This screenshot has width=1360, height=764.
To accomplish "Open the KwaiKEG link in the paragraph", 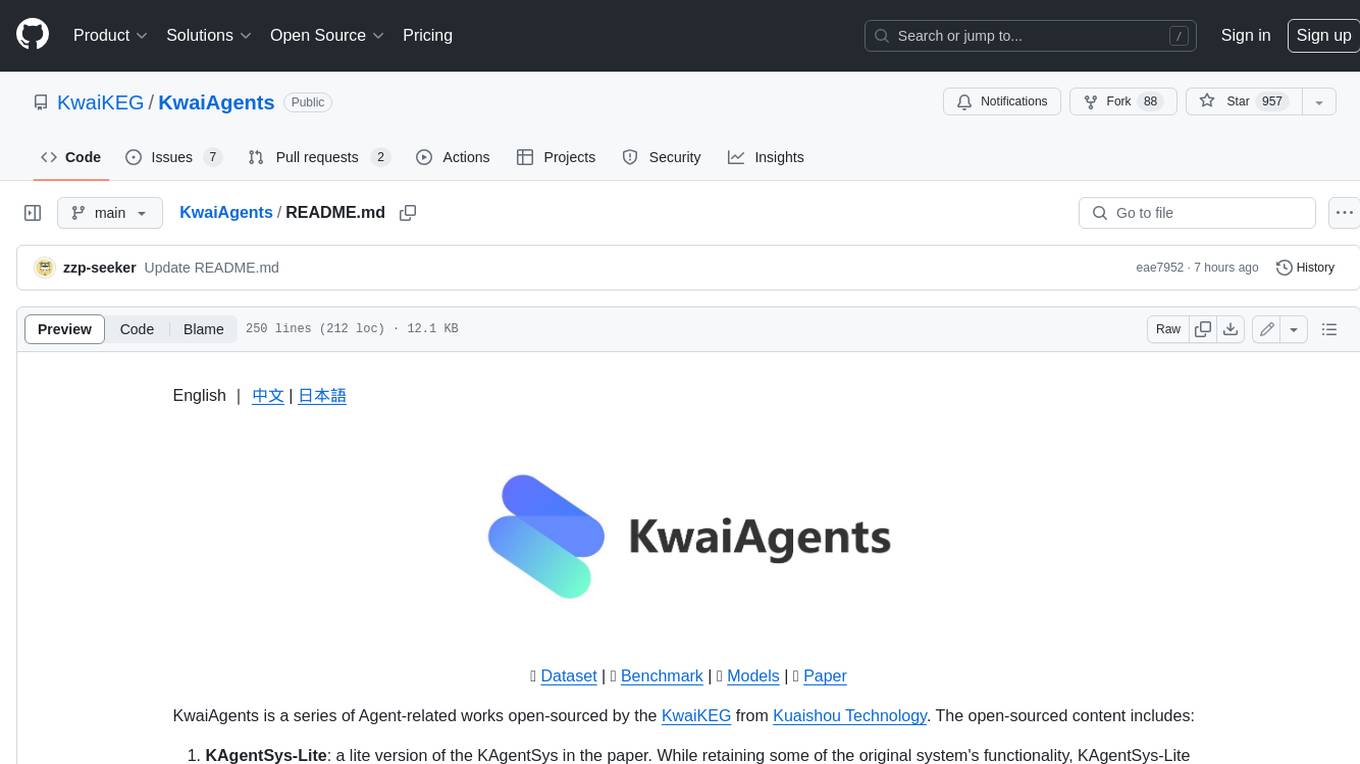I will tap(696, 716).
